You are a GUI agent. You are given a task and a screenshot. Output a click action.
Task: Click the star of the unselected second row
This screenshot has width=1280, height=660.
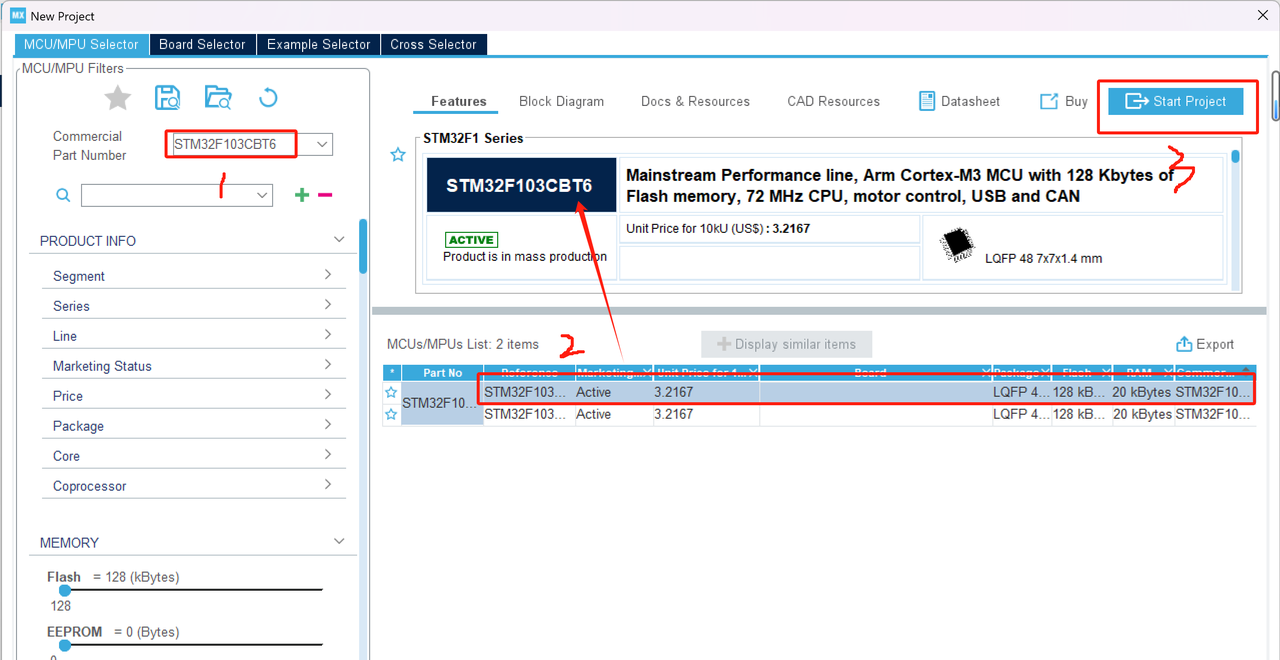point(392,414)
